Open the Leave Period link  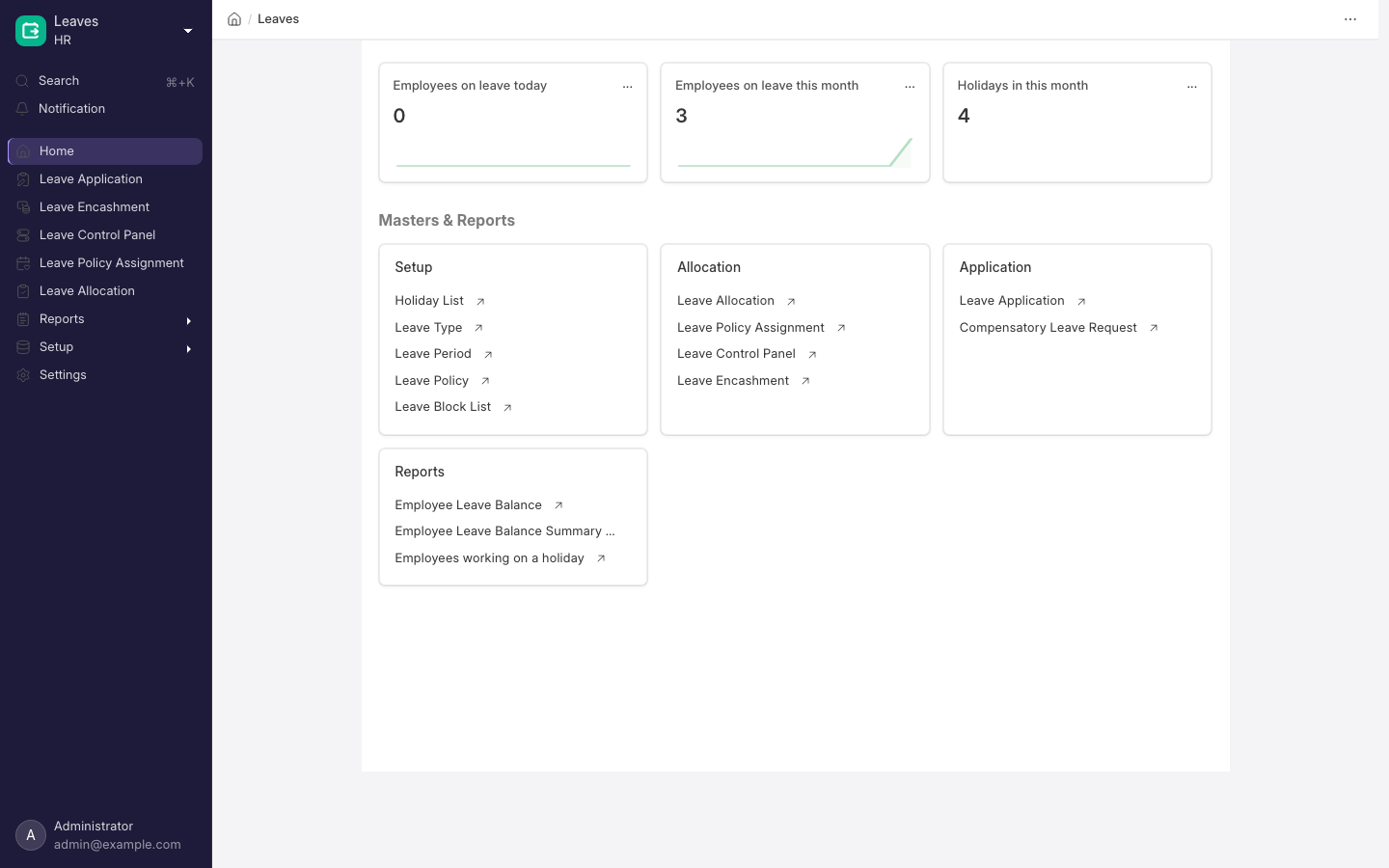433,354
